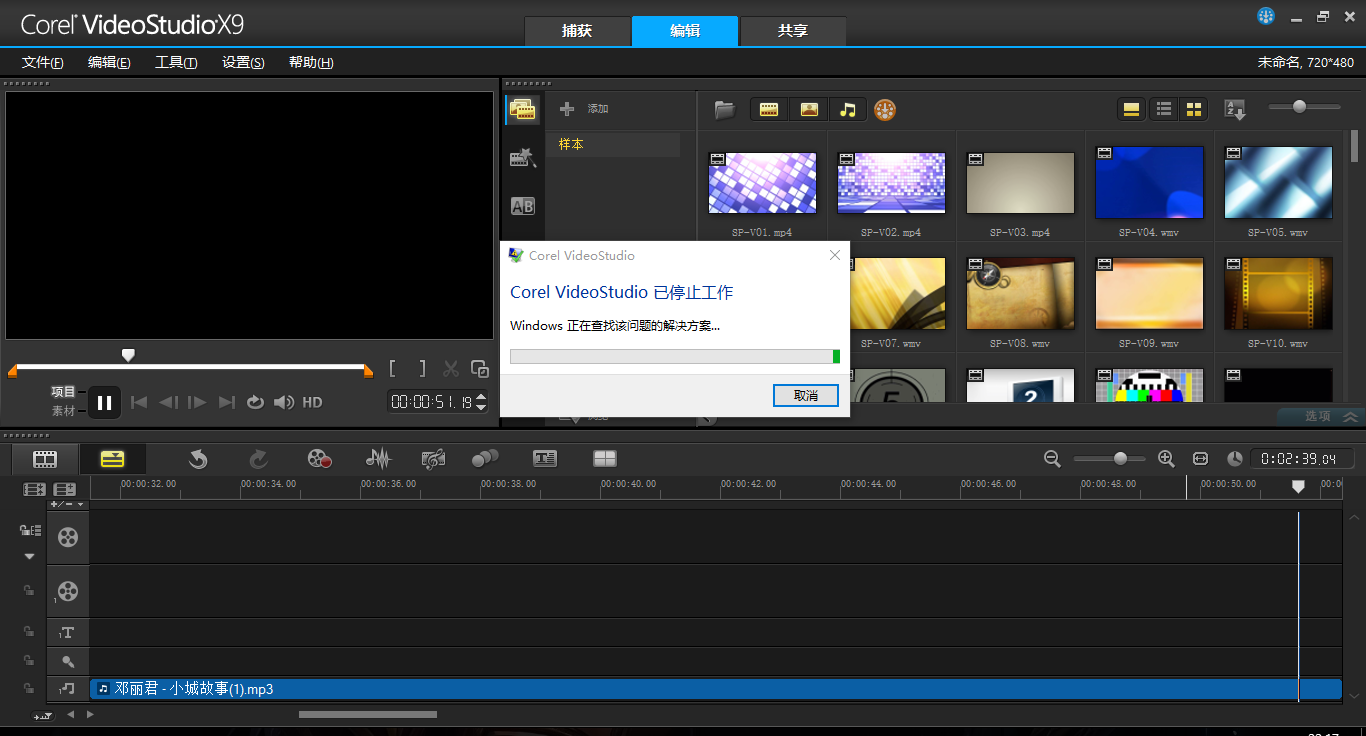Select the 邓丽君 - 小城故事(1).mp3 audio clip
The height and width of the screenshot is (736, 1366).
pos(715,689)
